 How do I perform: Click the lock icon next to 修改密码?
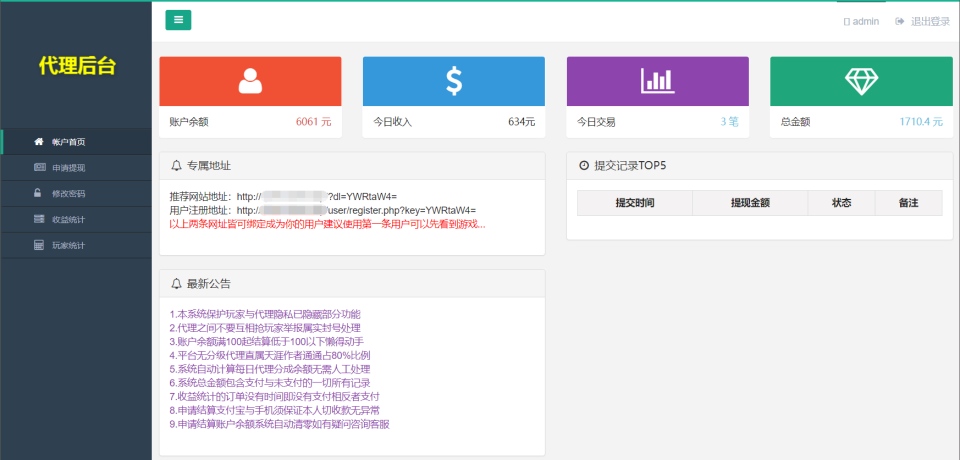[x=38, y=193]
